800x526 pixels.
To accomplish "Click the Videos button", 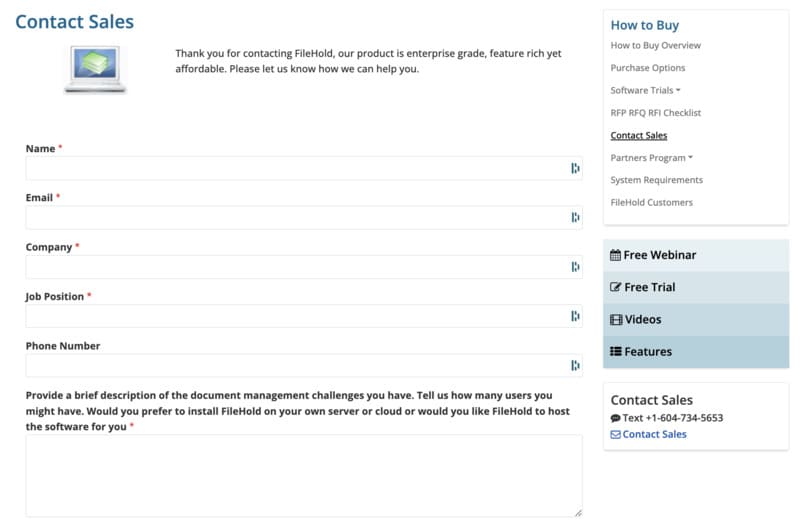I will pyautogui.click(x=696, y=319).
